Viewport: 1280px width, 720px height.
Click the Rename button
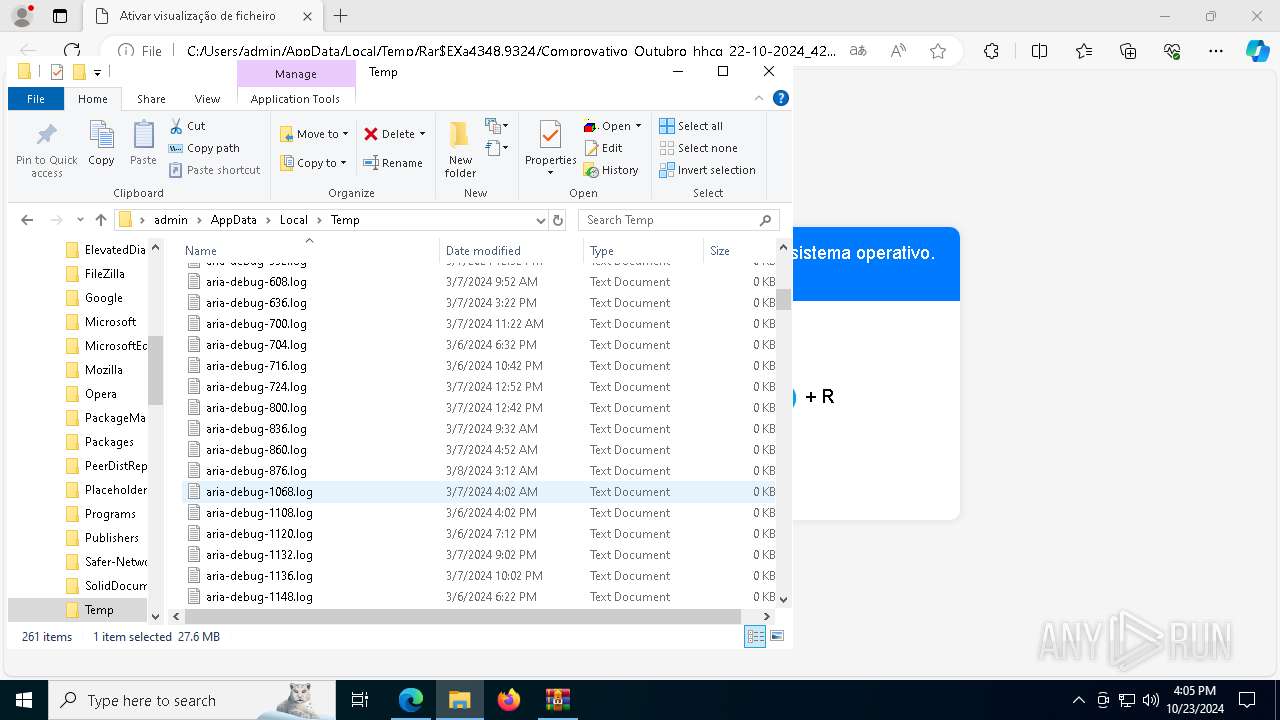tap(392, 162)
